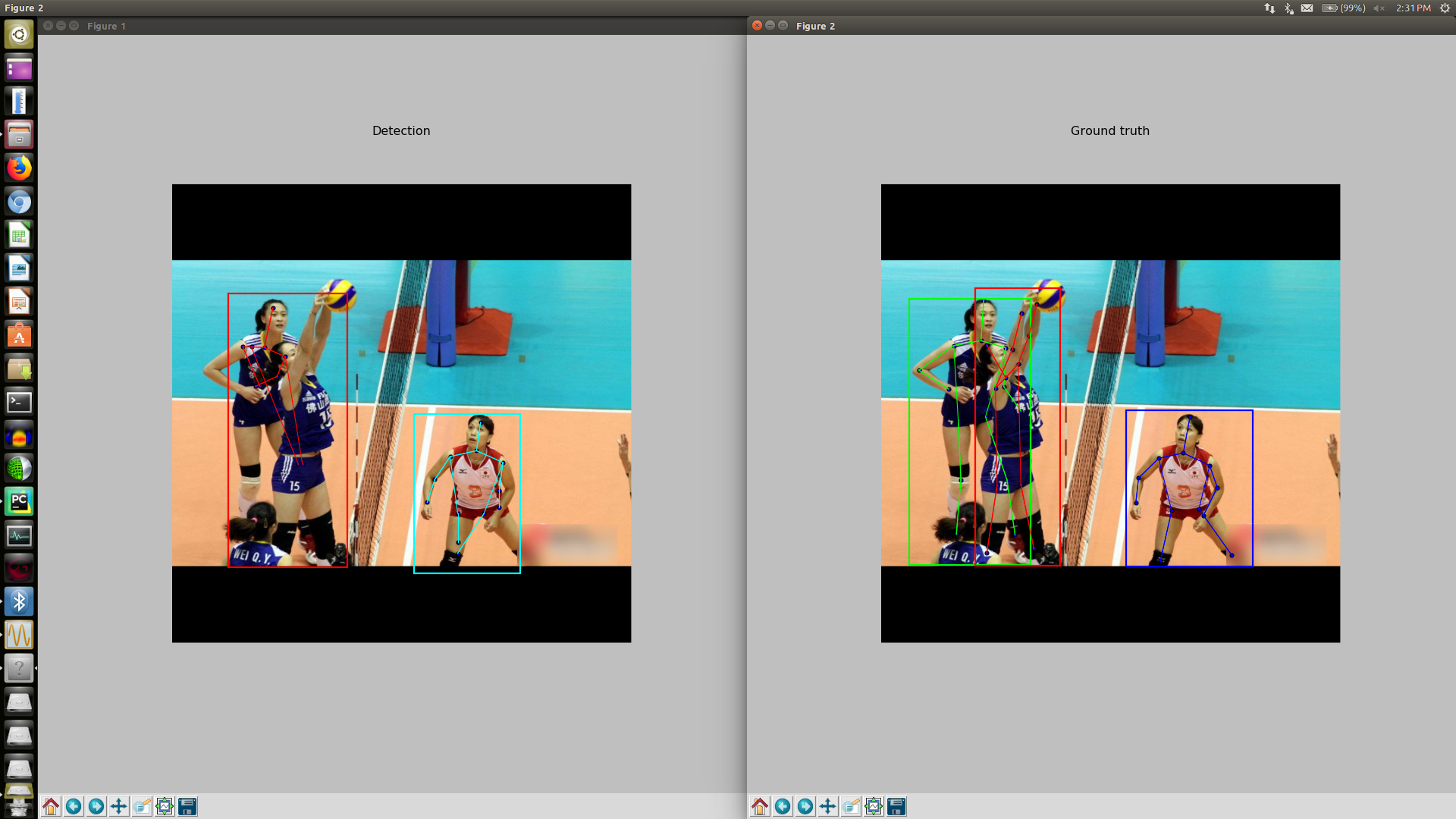Go forward to next view in Figure 2
Image resolution: width=1456 pixels, height=819 pixels.
tap(805, 806)
